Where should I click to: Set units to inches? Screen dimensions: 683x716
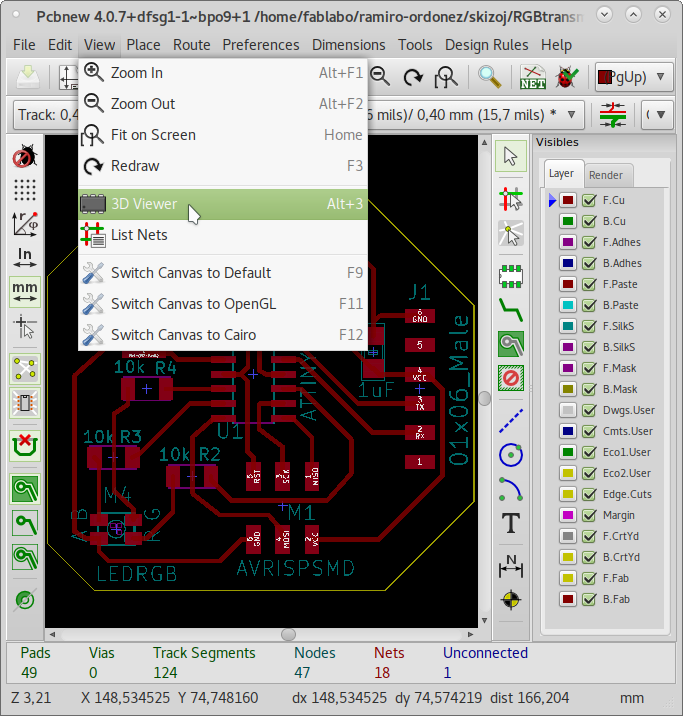[x=25, y=258]
